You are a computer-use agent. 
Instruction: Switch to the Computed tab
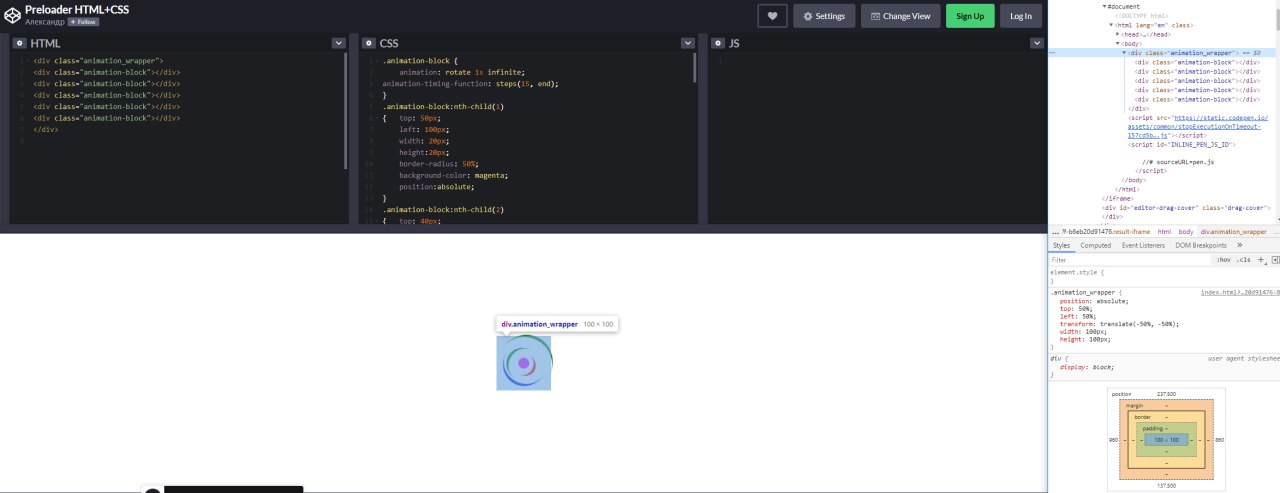click(1095, 245)
